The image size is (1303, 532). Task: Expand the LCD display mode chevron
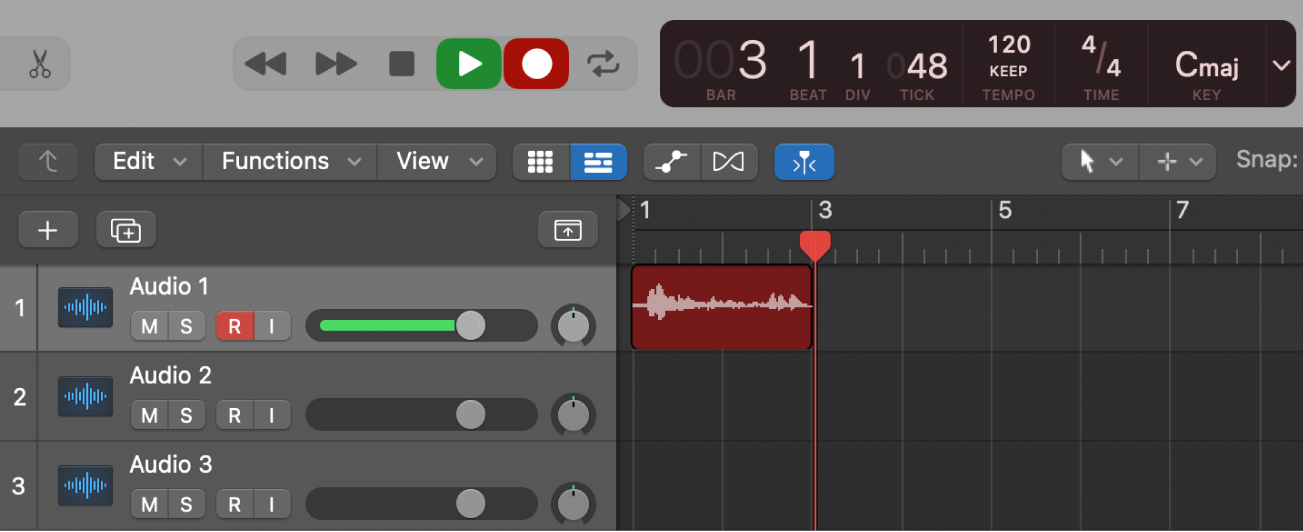1281,66
